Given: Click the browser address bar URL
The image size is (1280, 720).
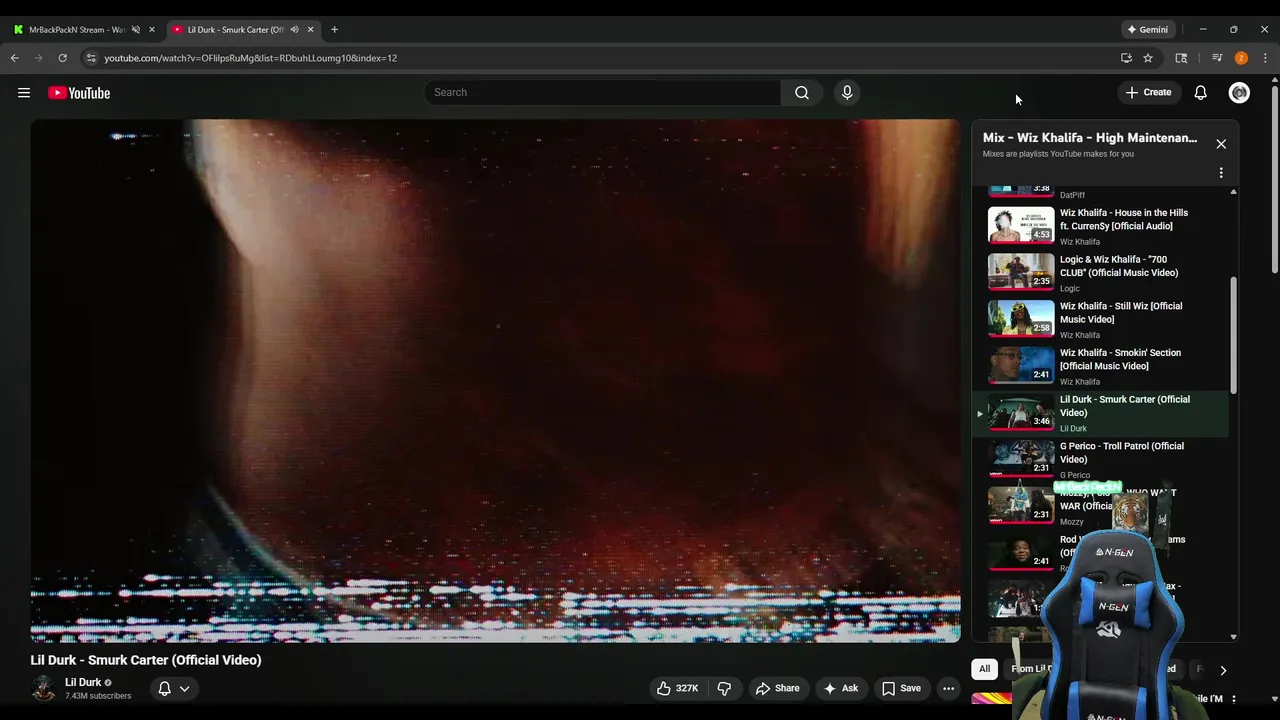Looking at the screenshot, I should click(251, 58).
